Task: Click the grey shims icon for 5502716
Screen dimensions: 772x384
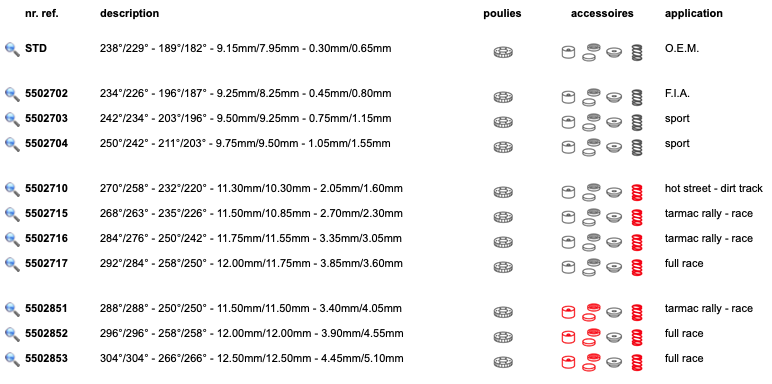Action: pos(591,241)
